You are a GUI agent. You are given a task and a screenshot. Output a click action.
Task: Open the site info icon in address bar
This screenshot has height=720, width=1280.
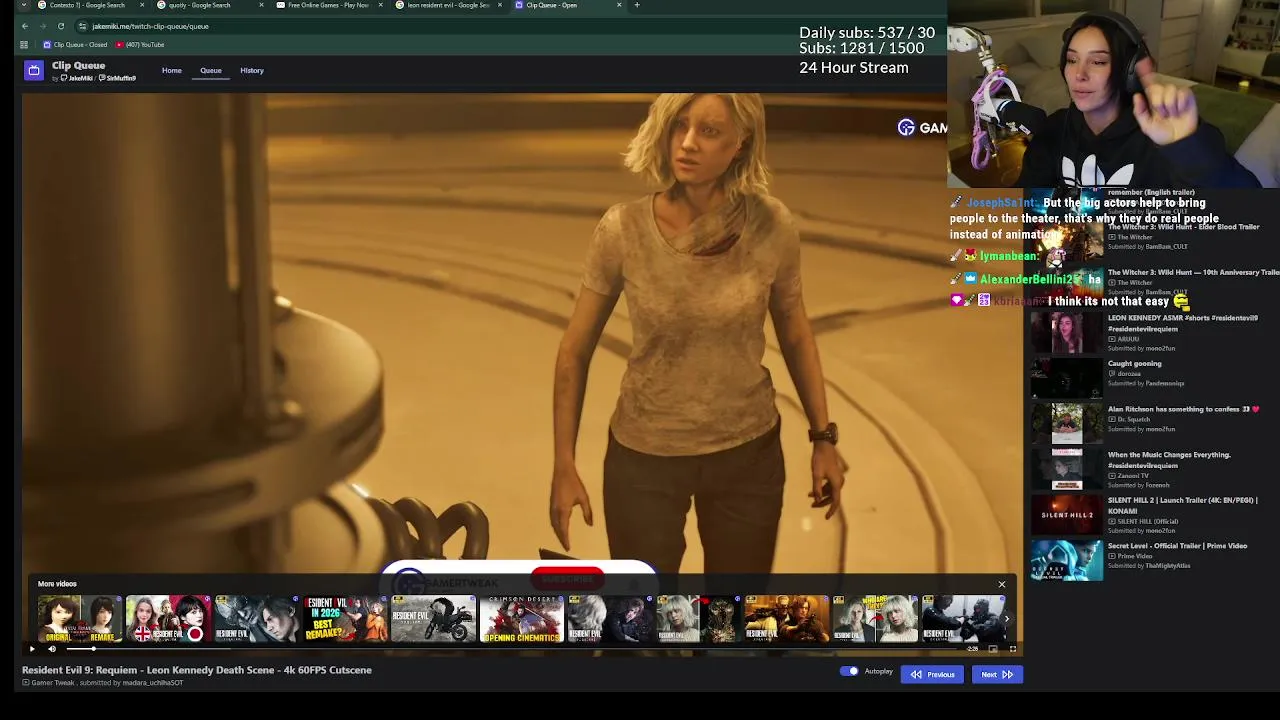coord(83,26)
